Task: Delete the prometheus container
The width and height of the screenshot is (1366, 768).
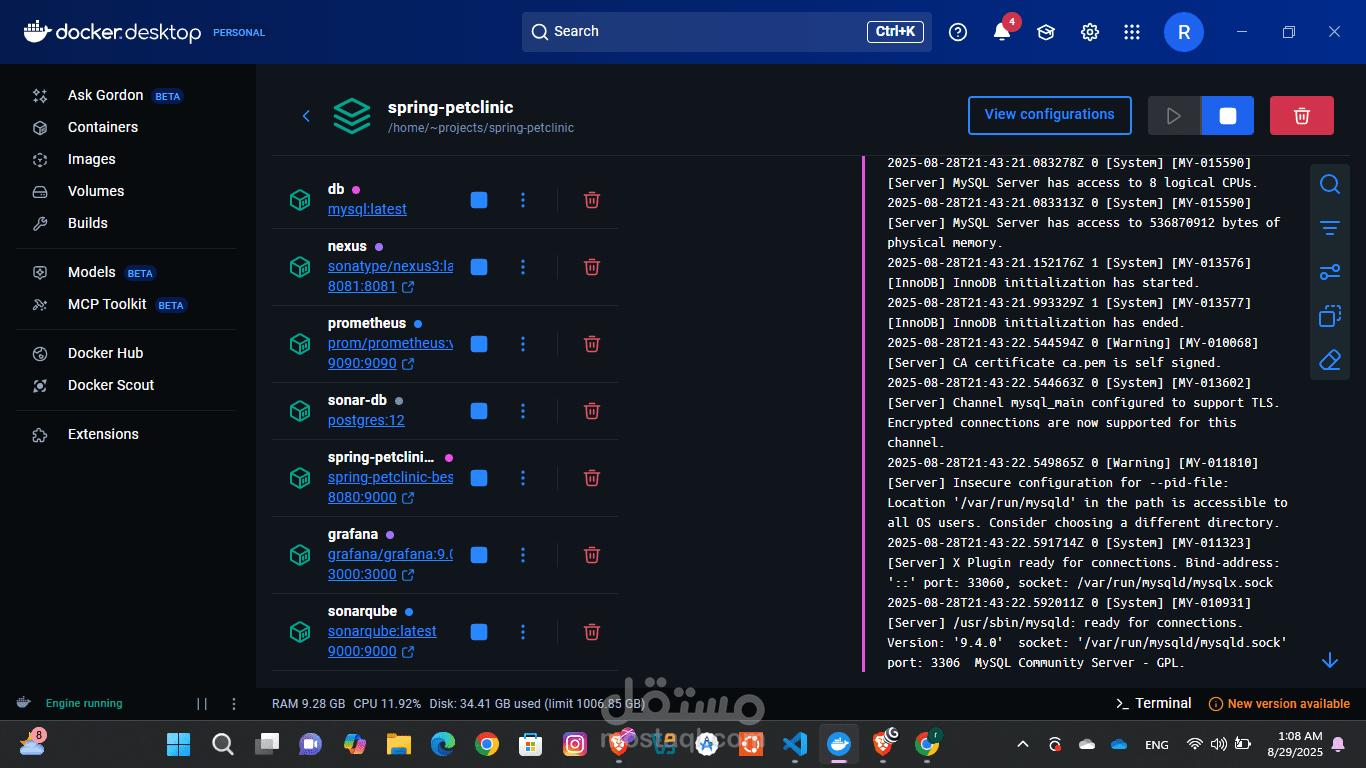Action: click(592, 344)
